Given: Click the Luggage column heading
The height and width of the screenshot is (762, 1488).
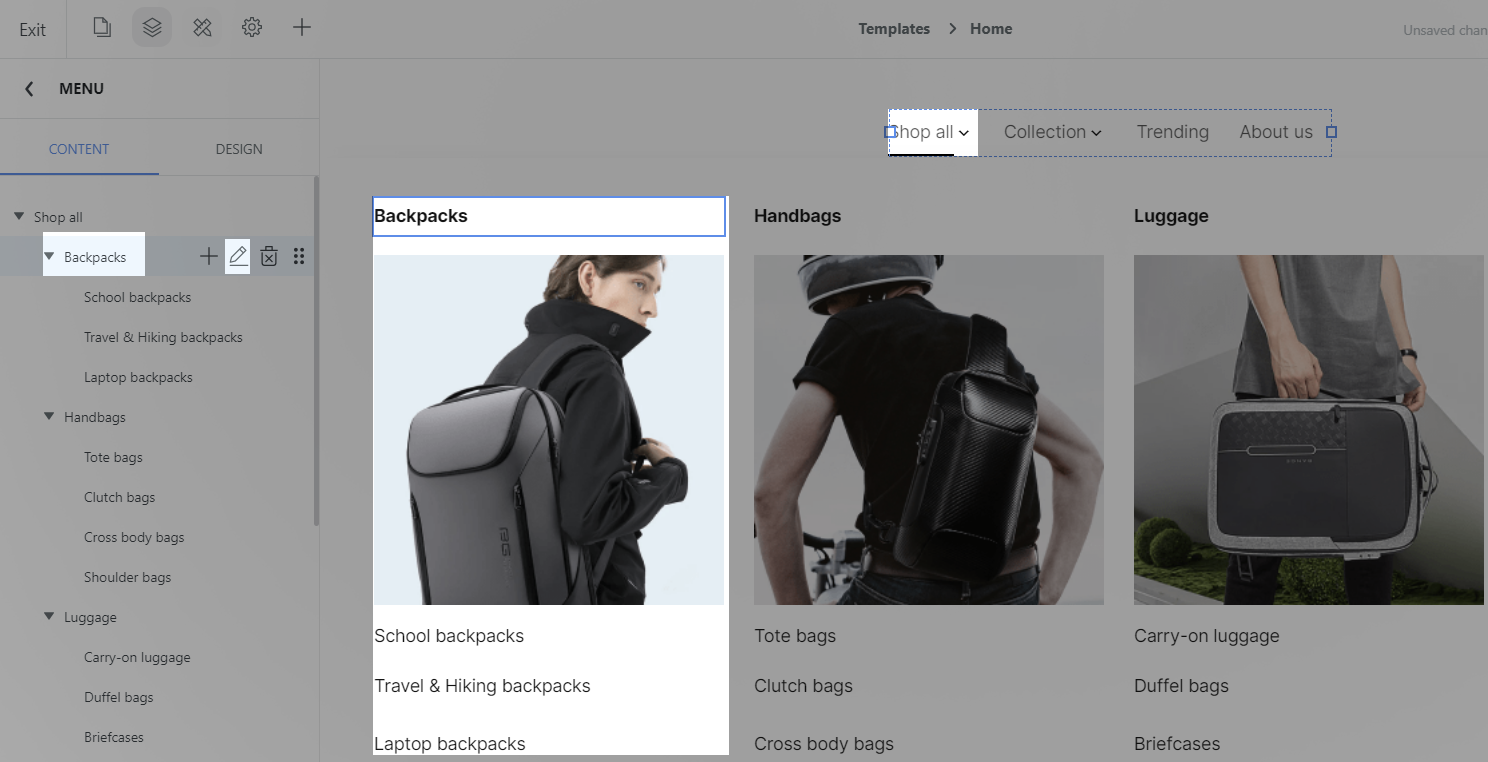Looking at the screenshot, I should point(1171,216).
